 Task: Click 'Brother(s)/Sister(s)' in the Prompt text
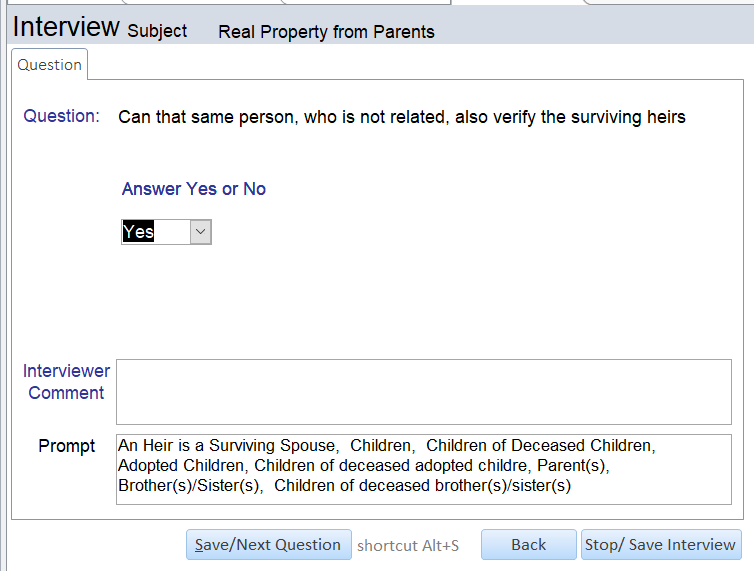click(x=190, y=486)
